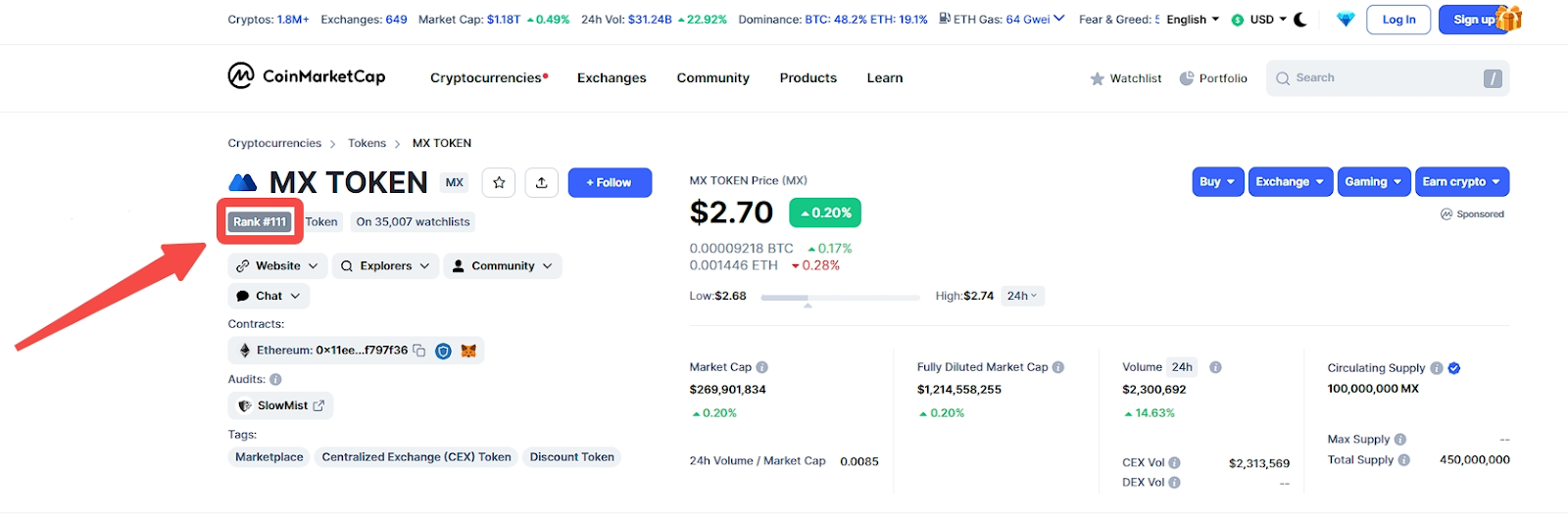Go to Tokens breadcrumb

tap(367, 143)
